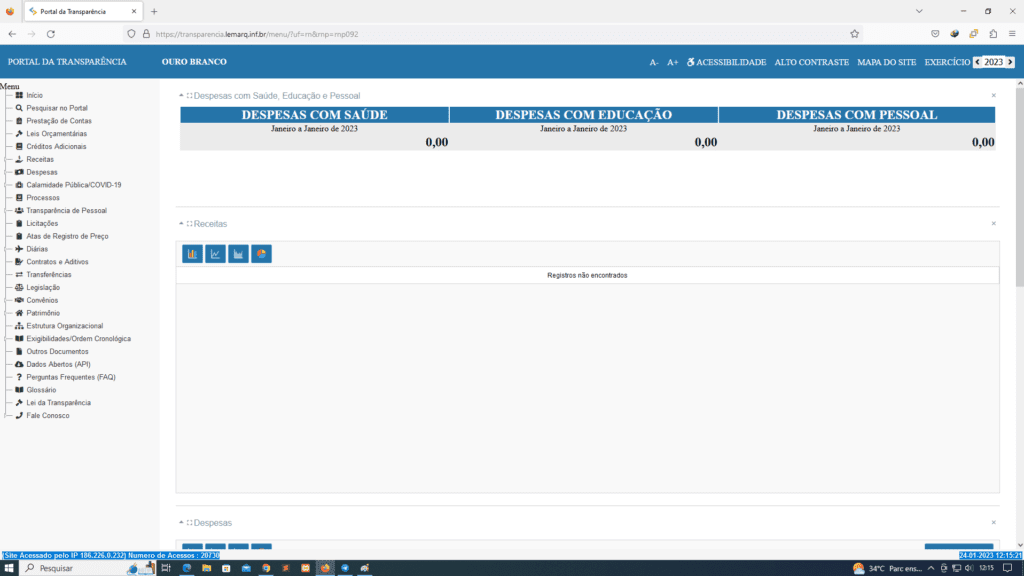Collapse Despesas com Saúde, Educação e Pessoal panel
This screenshot has height=576, width=1024.
(181, 96)
